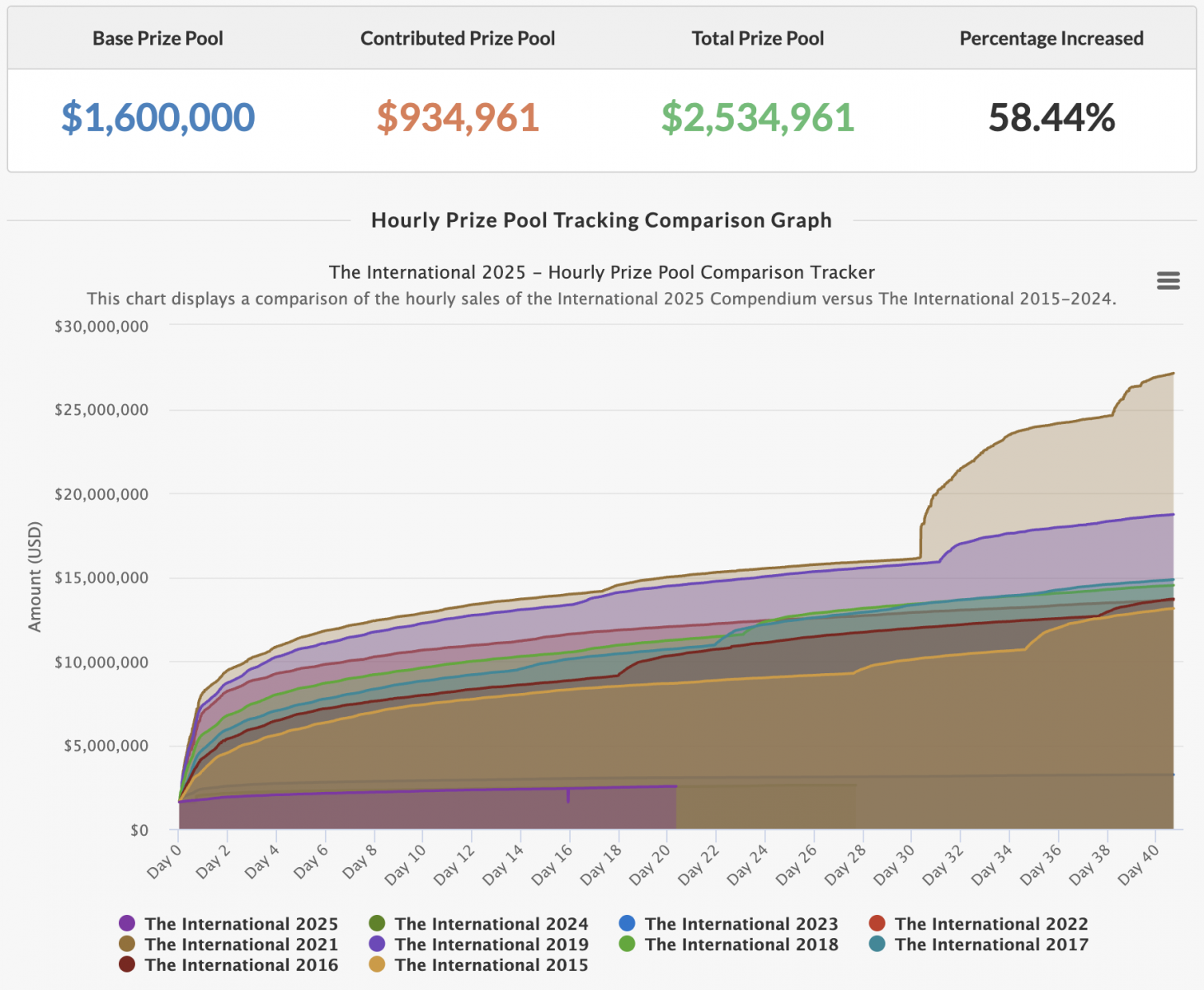Toggle The International 2024 series in legend

(x=478, y=924)
